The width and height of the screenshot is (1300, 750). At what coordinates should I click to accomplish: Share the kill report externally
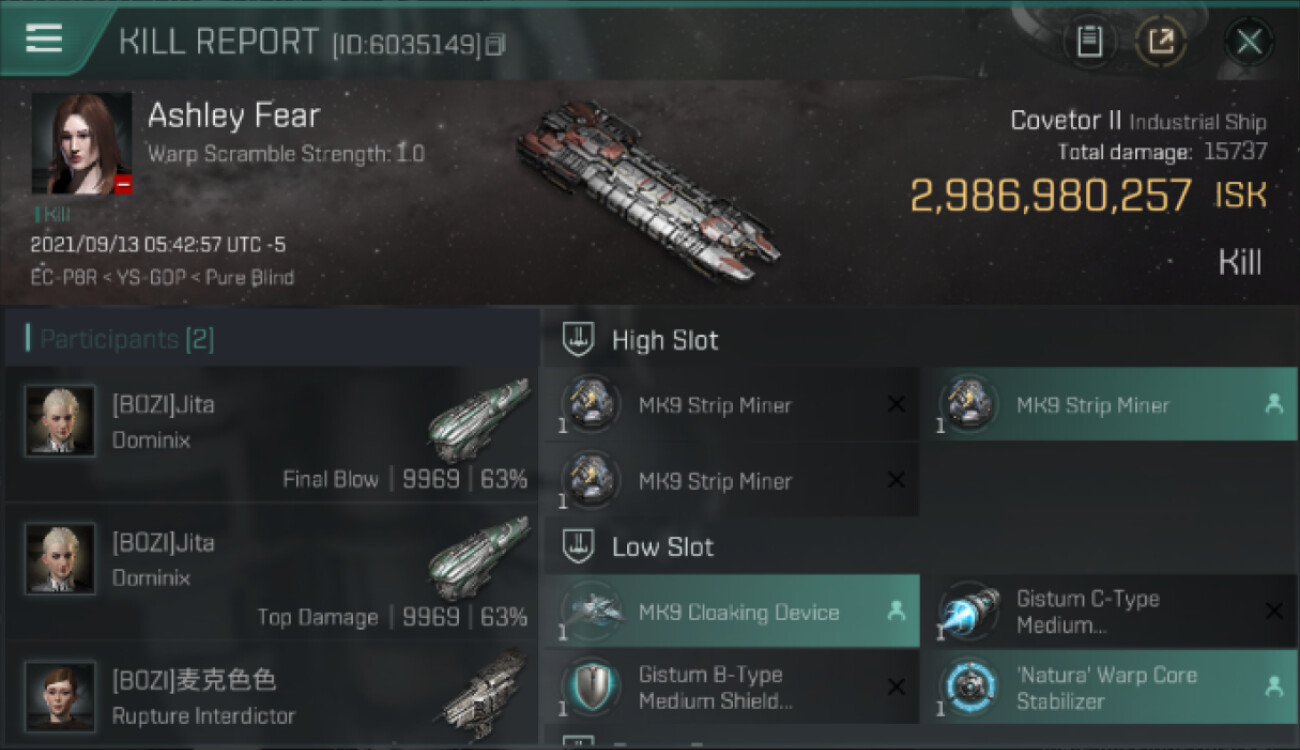pyautogui.click(x=1161, y=41)
